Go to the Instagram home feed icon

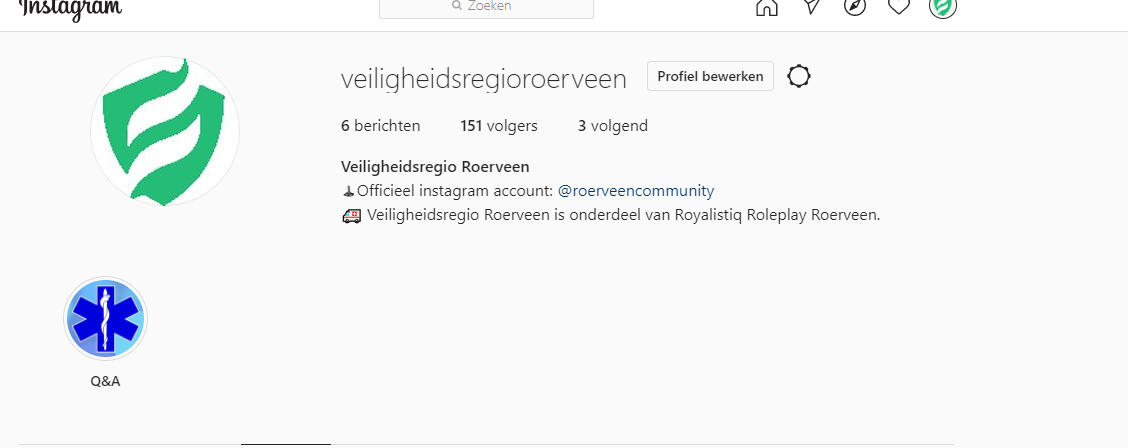tap(767, 7)
